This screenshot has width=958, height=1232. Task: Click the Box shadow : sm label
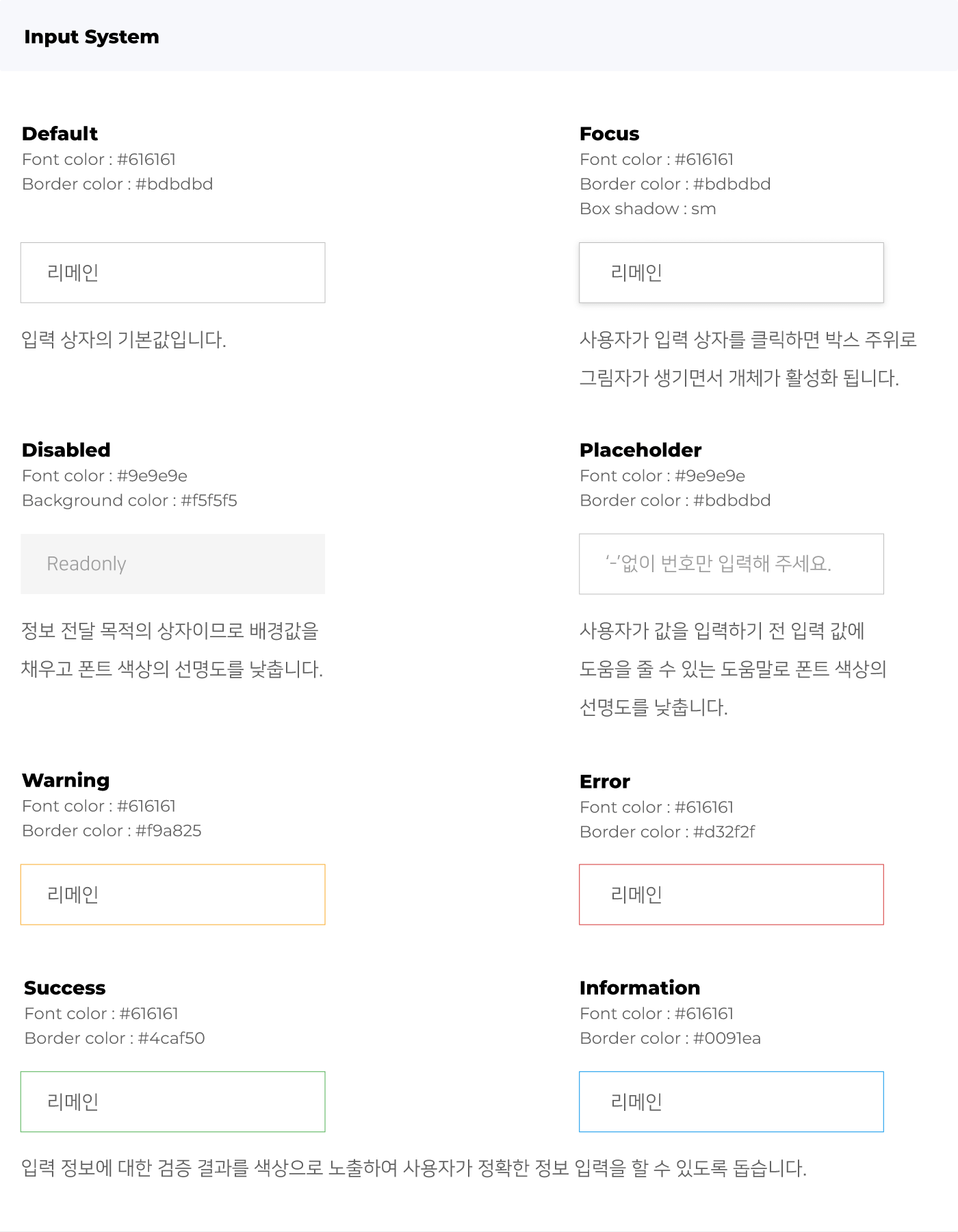647,209
